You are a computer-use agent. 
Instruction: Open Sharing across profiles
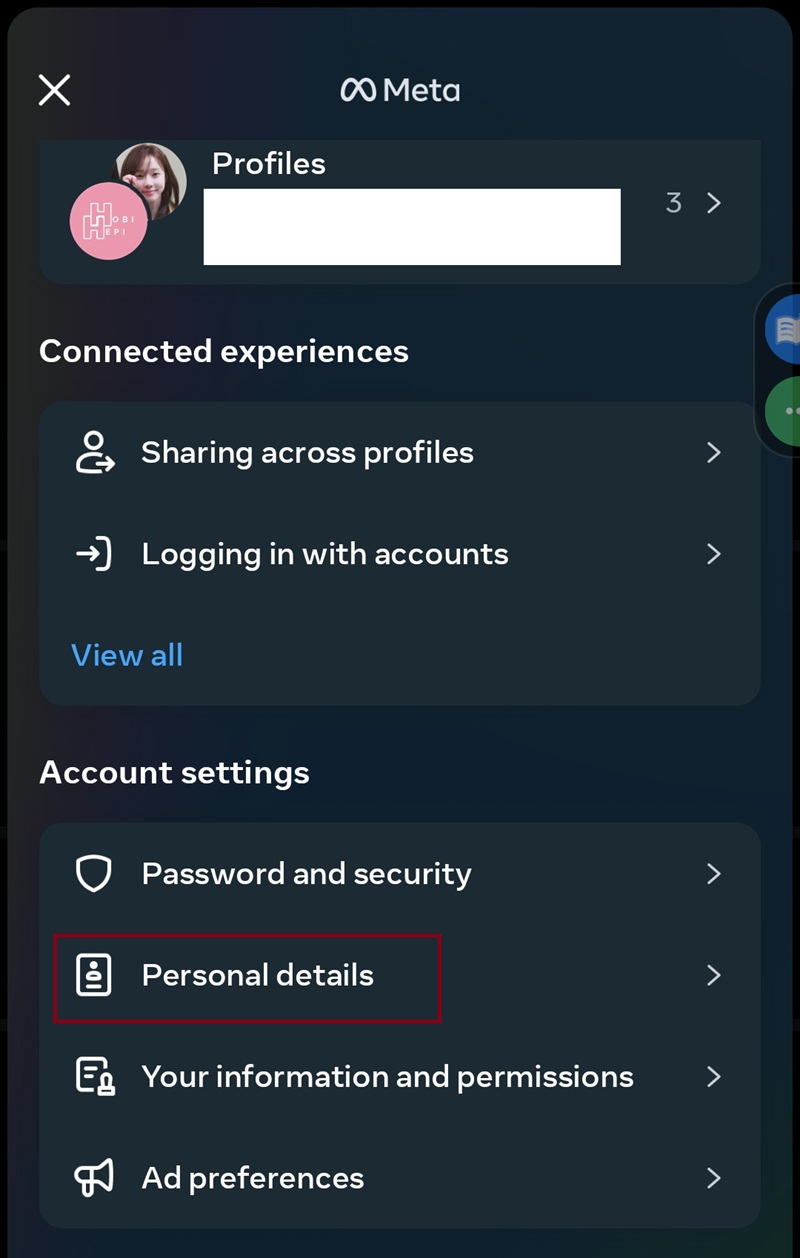click(x=307, y=452)
